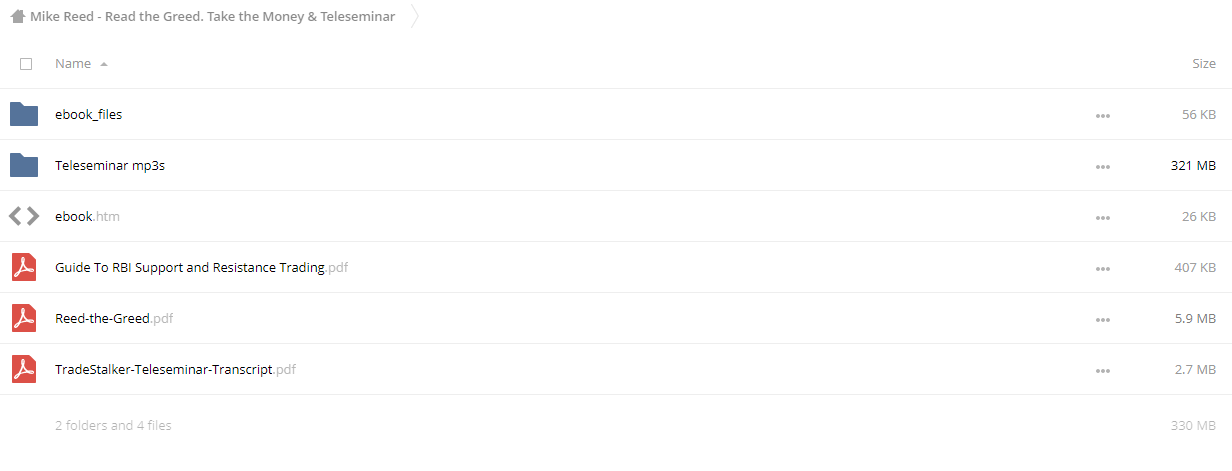Click PDF icon for Guide To RBI
This screenshot has width=1232, height=471.
24,267
